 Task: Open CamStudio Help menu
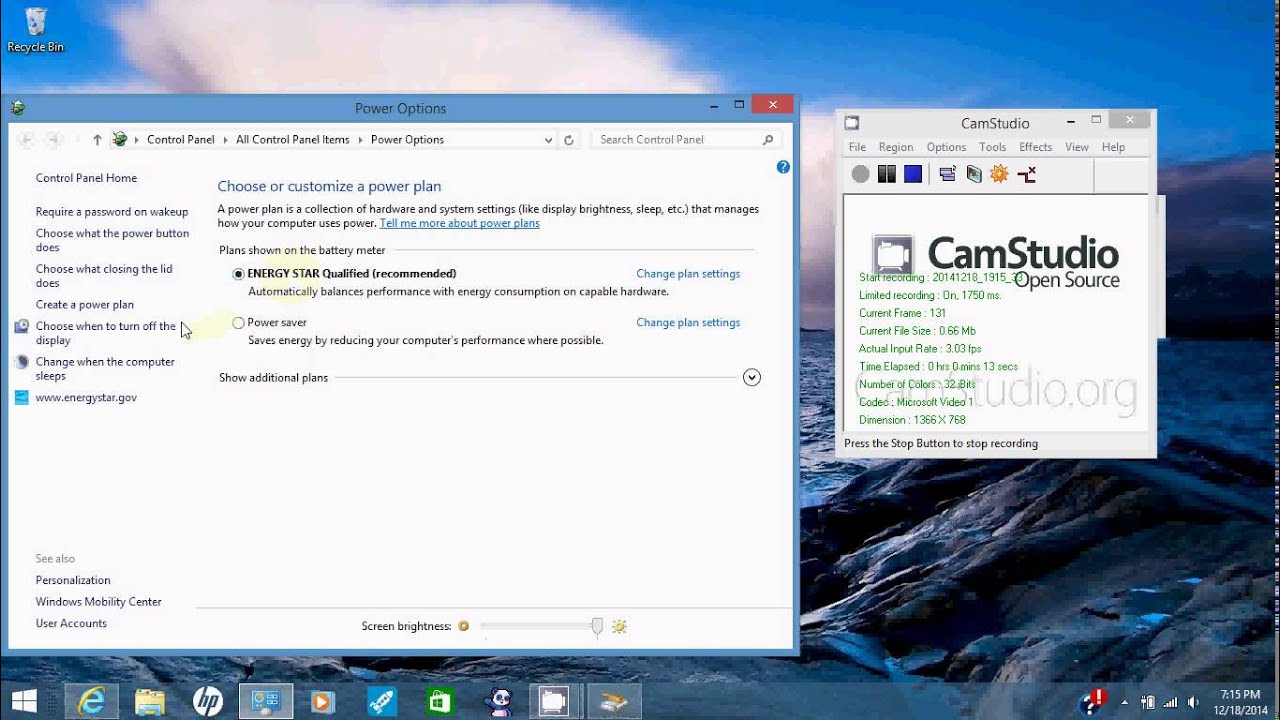[x=1113, y=147]
